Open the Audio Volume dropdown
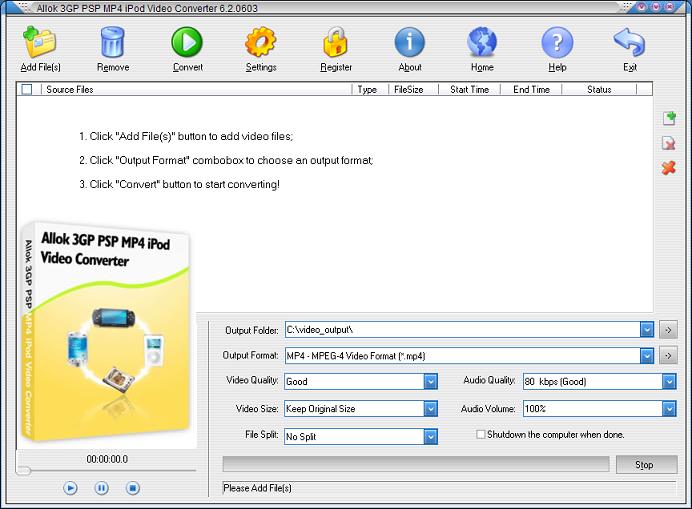The width and height of the screenshot is (692, 509). pyautogui.click(x=669, y=409)
